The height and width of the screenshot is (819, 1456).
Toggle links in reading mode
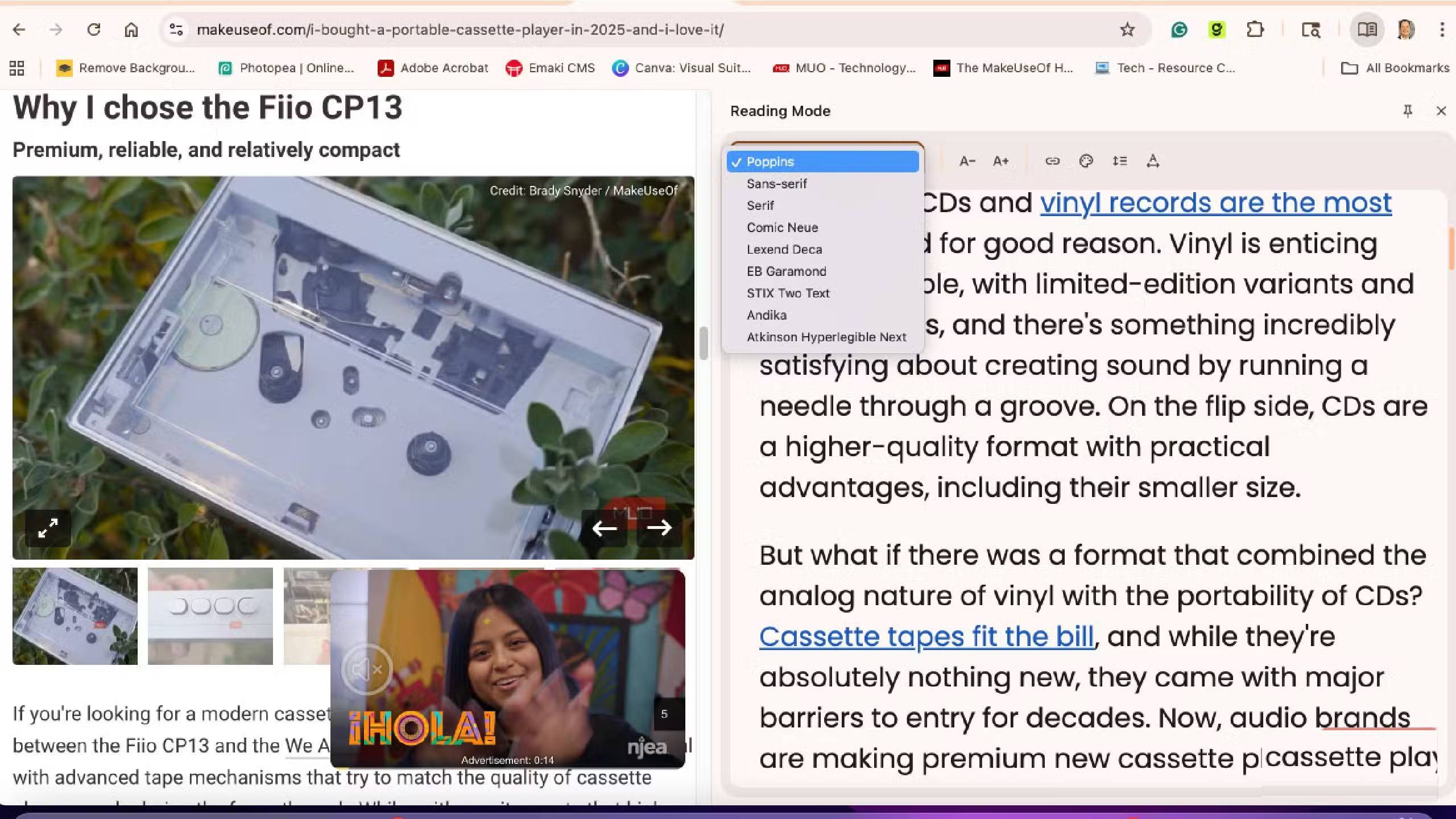(x=1052, y=161)
